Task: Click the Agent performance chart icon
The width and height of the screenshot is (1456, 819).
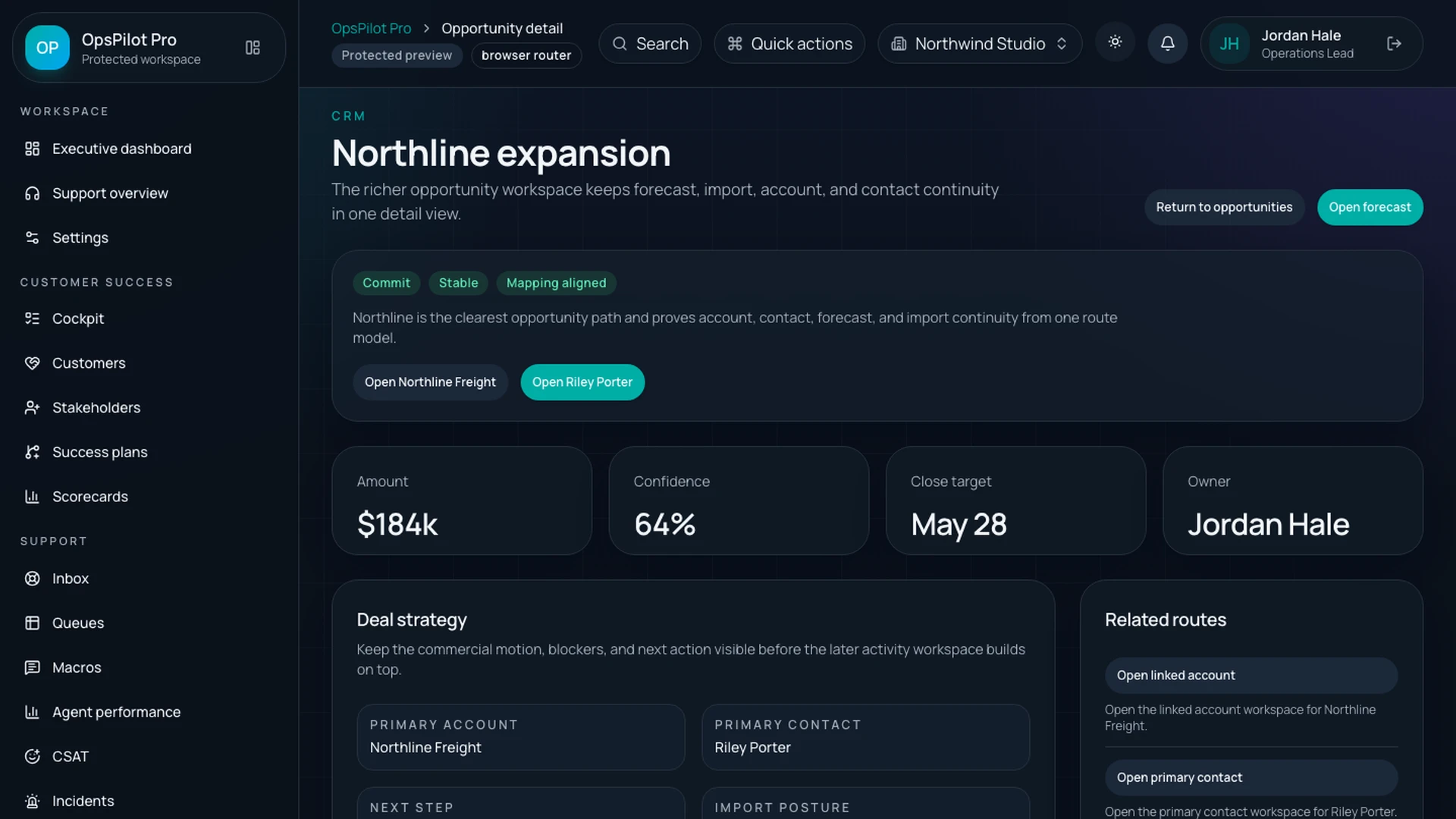Action: coord(32,712)
